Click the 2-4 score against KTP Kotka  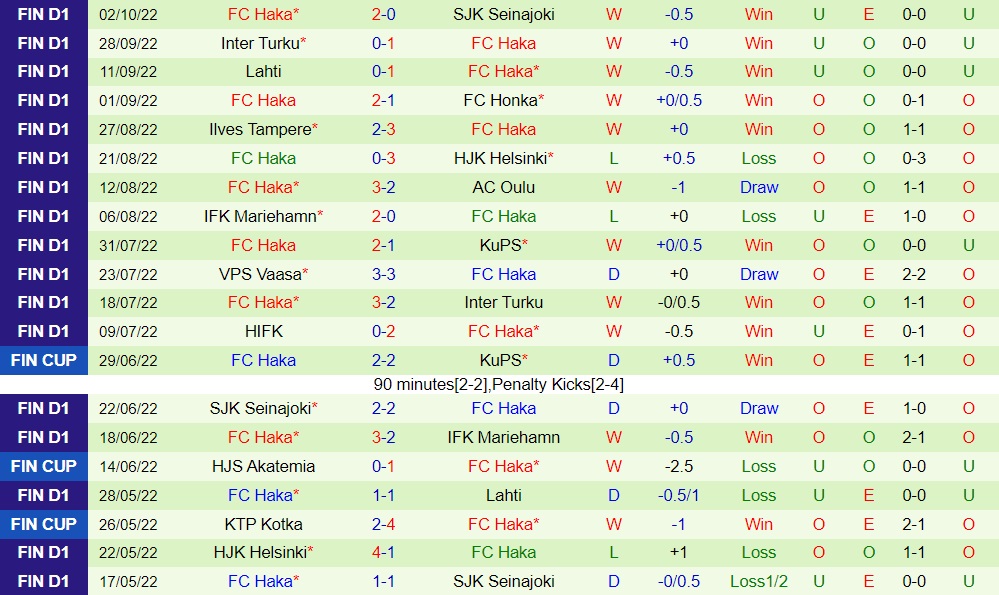[383, 524]
